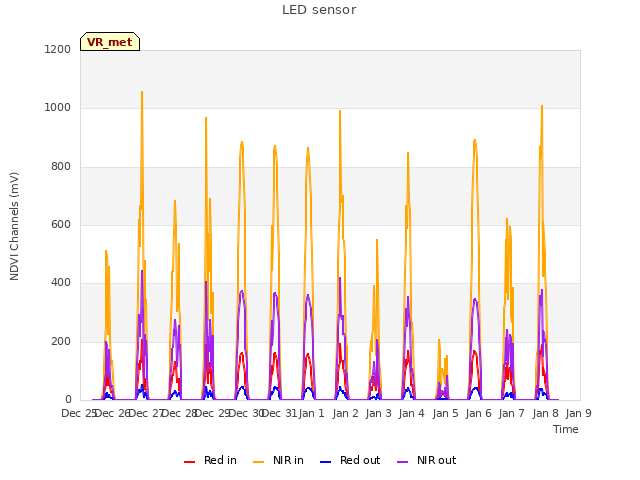Click the Time axis label
640x480 pixels.
coord(566,429)
